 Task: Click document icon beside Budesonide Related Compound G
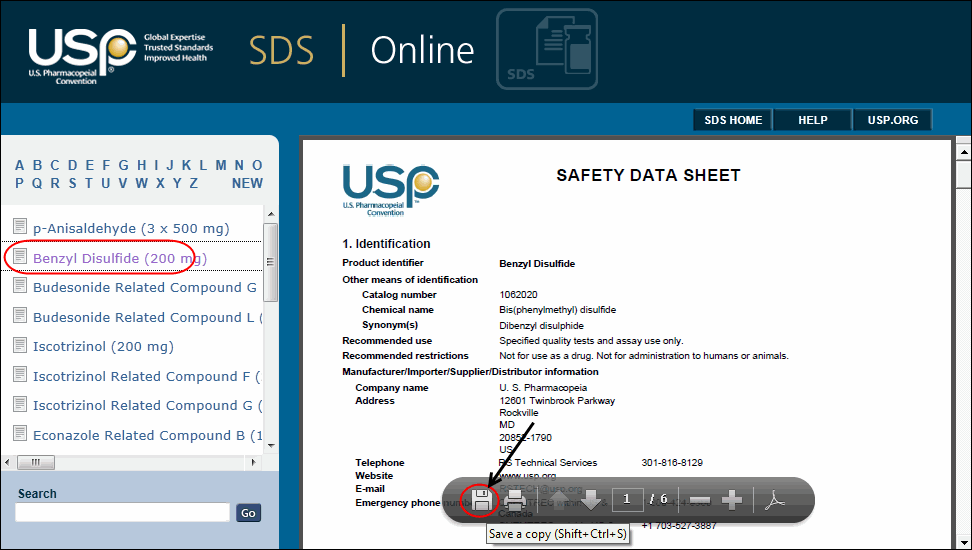coord(20,285)
